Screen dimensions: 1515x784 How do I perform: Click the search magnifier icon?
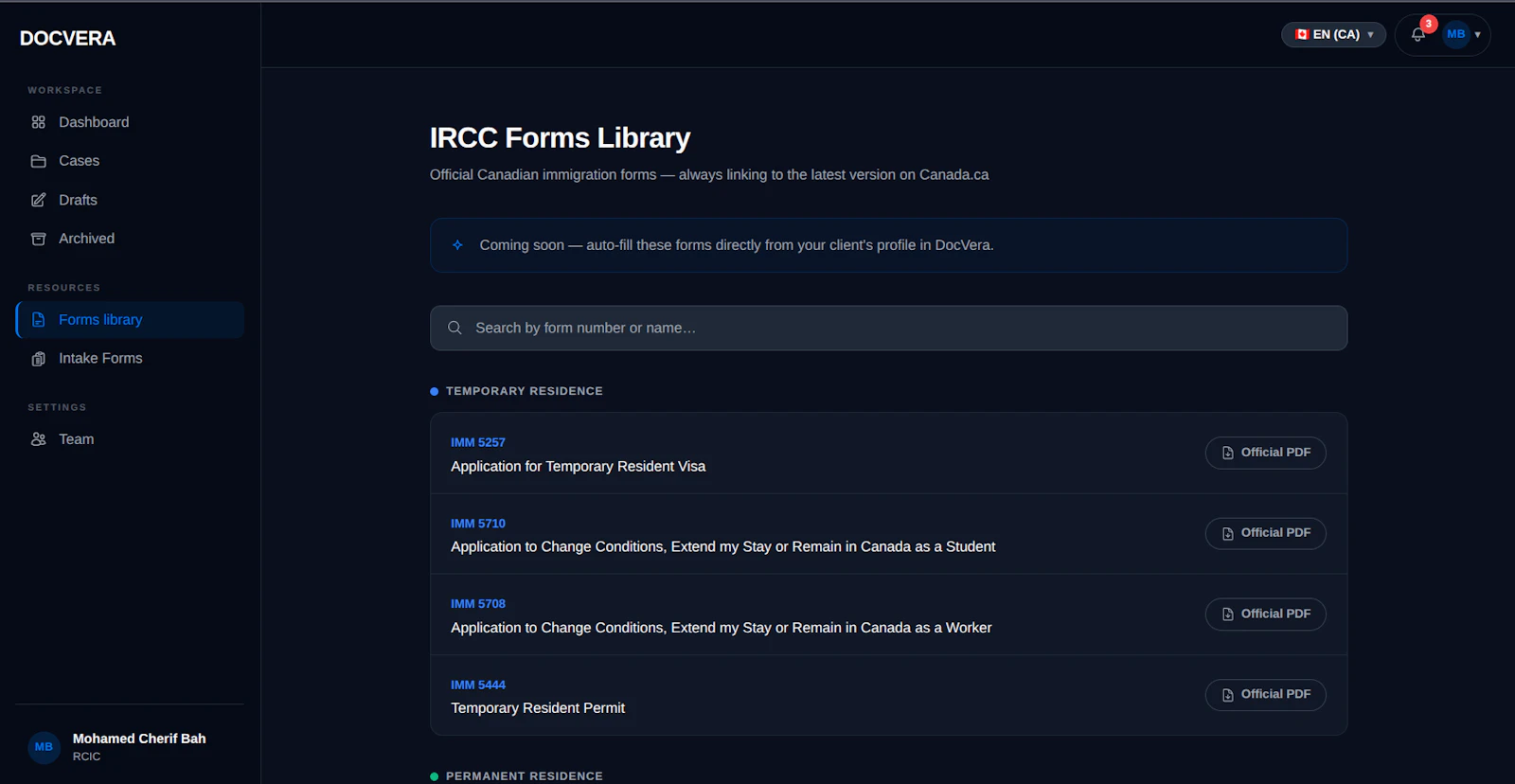point(454,328)
